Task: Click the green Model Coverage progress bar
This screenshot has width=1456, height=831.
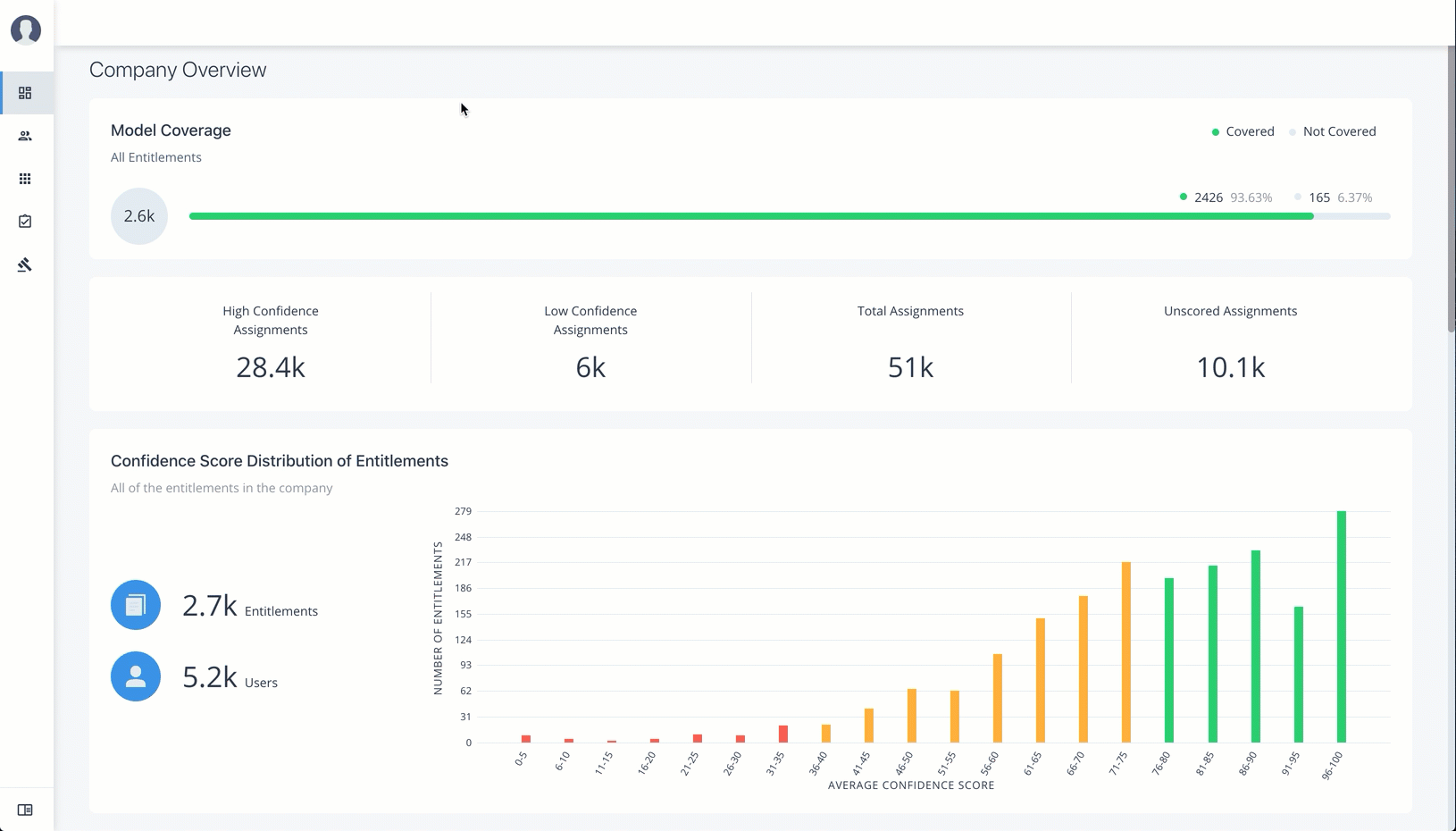Action: pos(750,216)
